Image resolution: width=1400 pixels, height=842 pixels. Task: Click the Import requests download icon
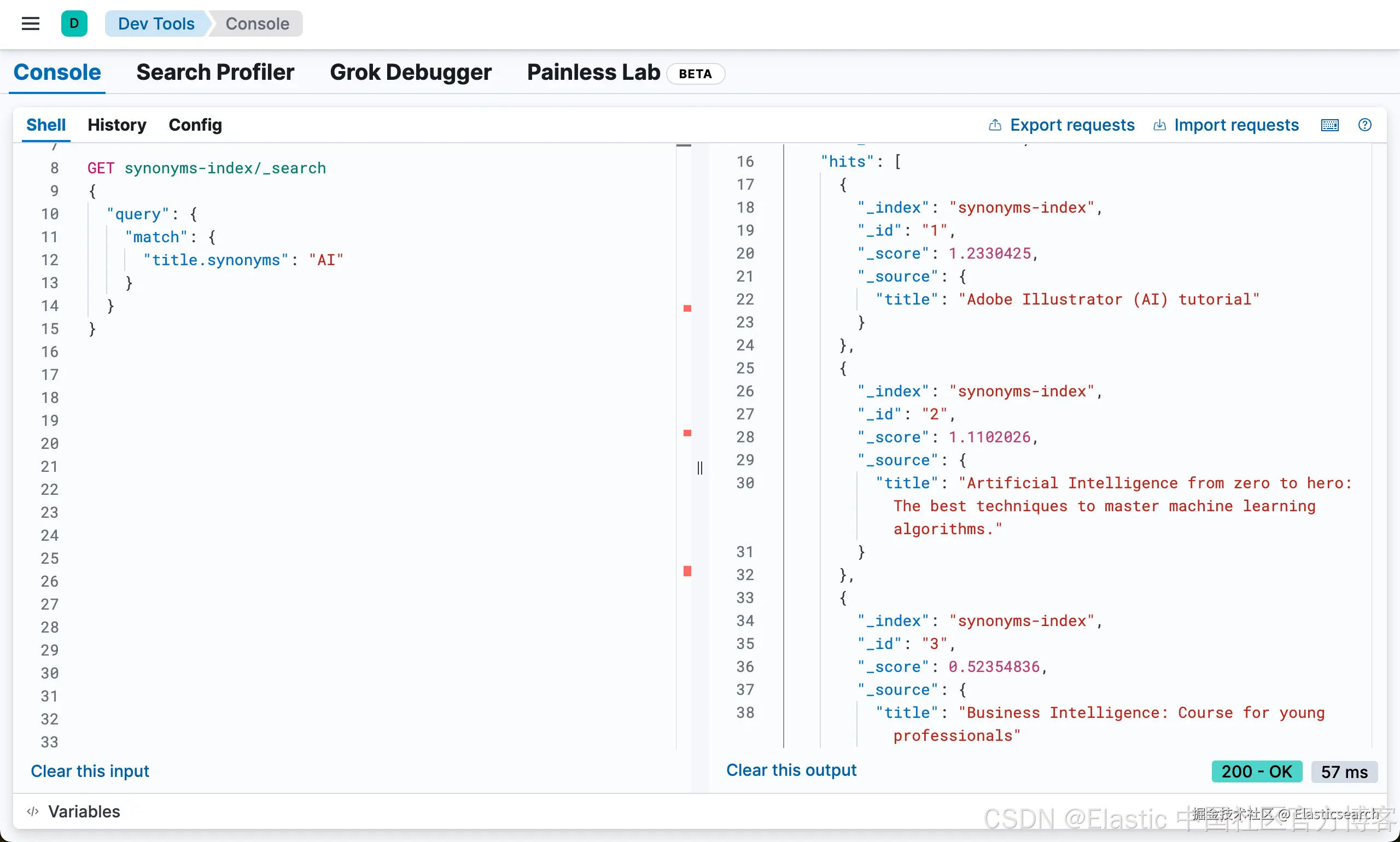1159,125
